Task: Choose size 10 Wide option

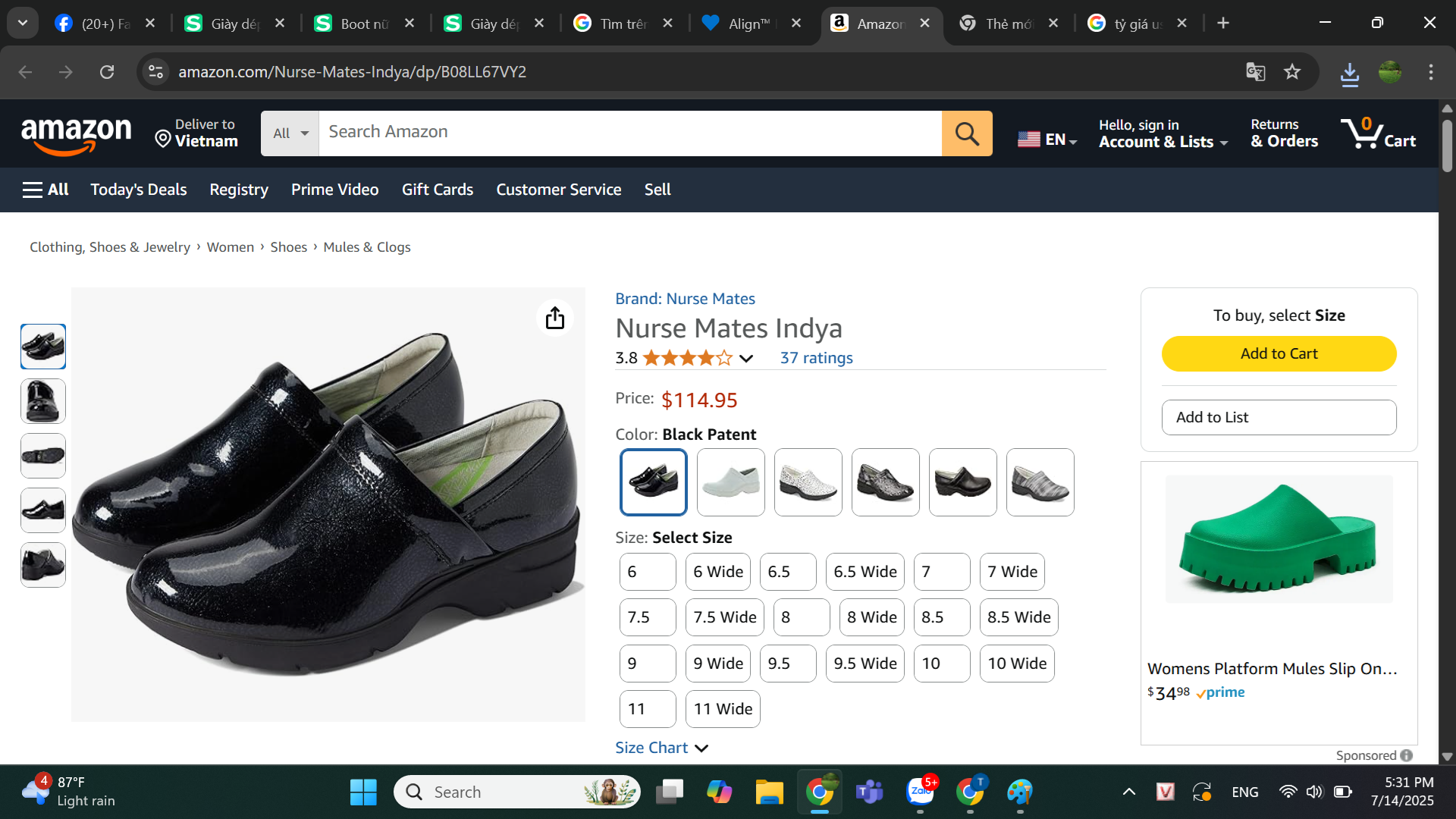Action: coord(1016,664)
